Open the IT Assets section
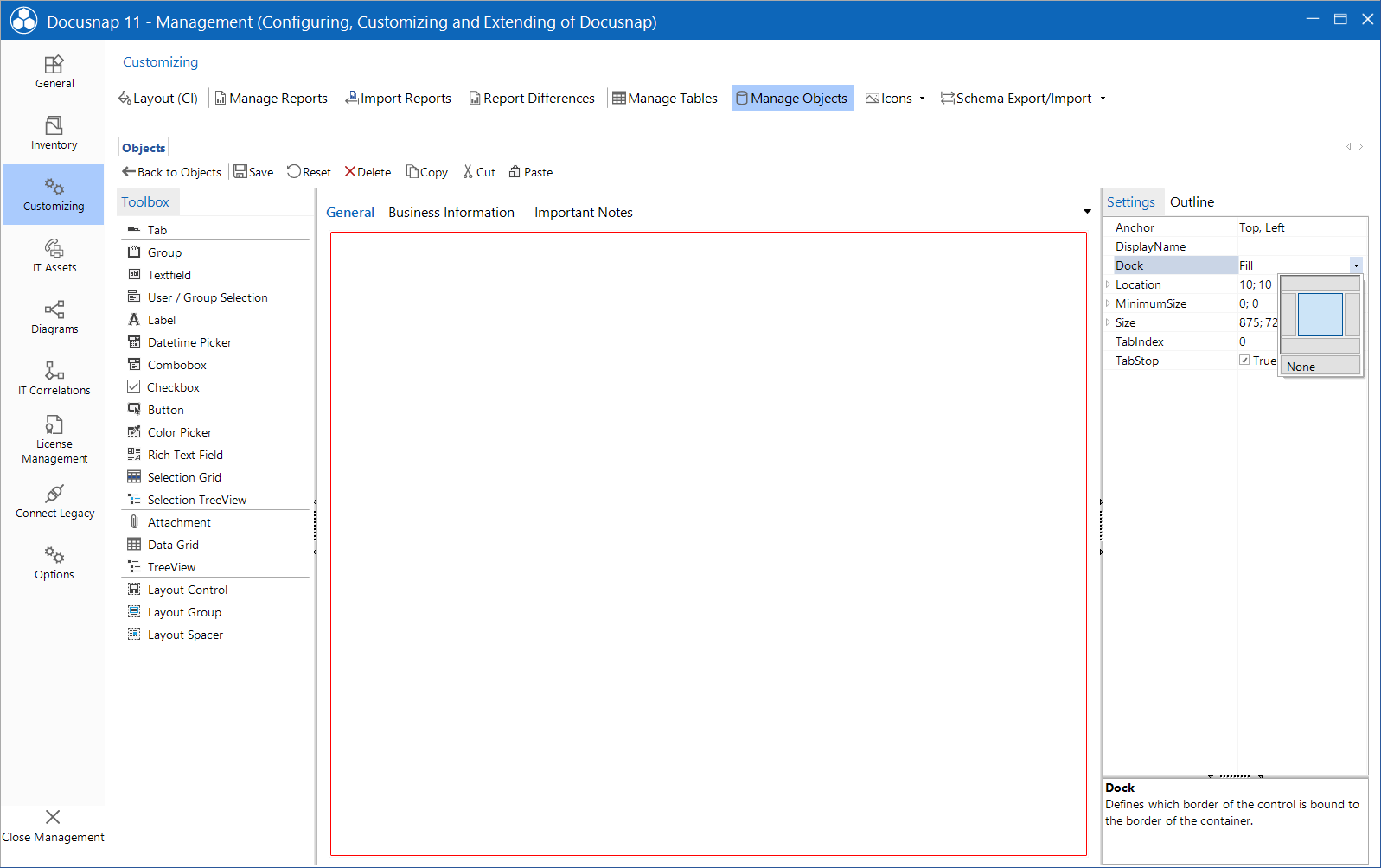This screenshot has width=1381, height=868. click(x=54, y=256)
